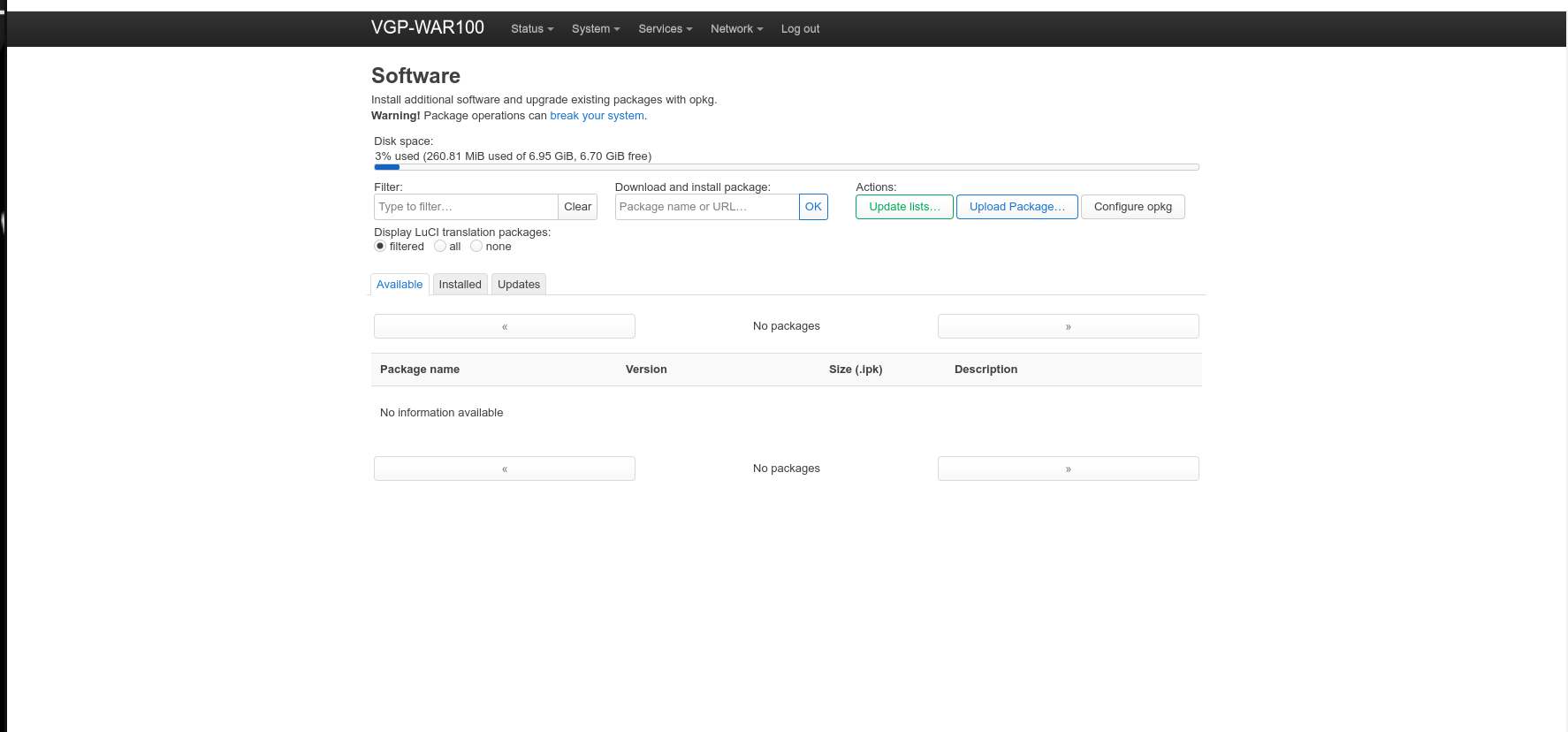Open the Services dropdown menu
The height and width of the screenshot is (732, 1568).
click(665, 29)
